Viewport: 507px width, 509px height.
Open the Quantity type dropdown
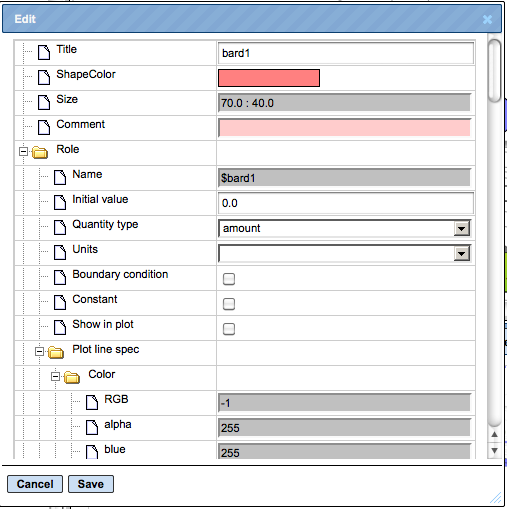click(x=462, y=229)
